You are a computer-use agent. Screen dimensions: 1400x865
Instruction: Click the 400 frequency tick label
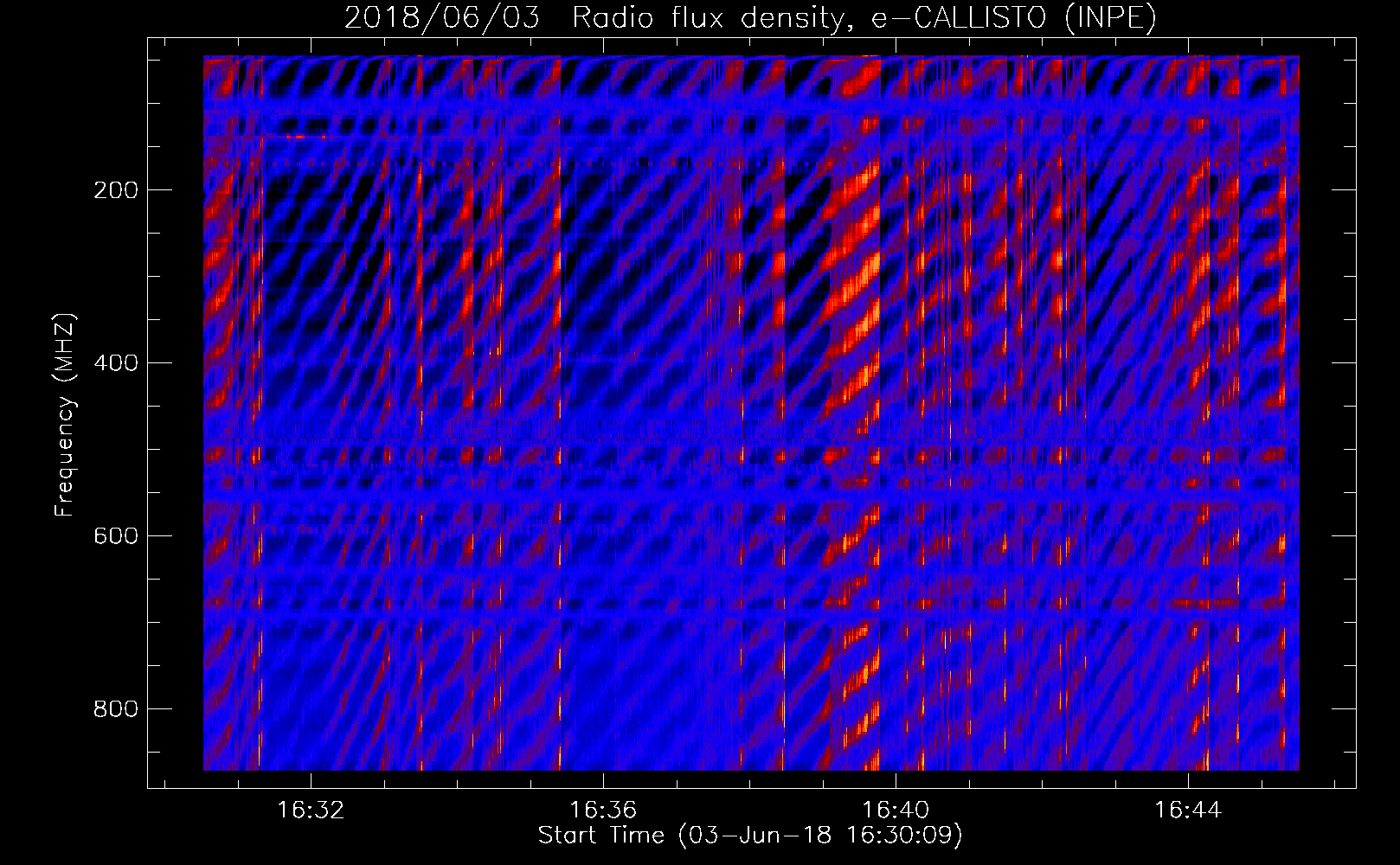pyautogui.click(x=116, y=363)
